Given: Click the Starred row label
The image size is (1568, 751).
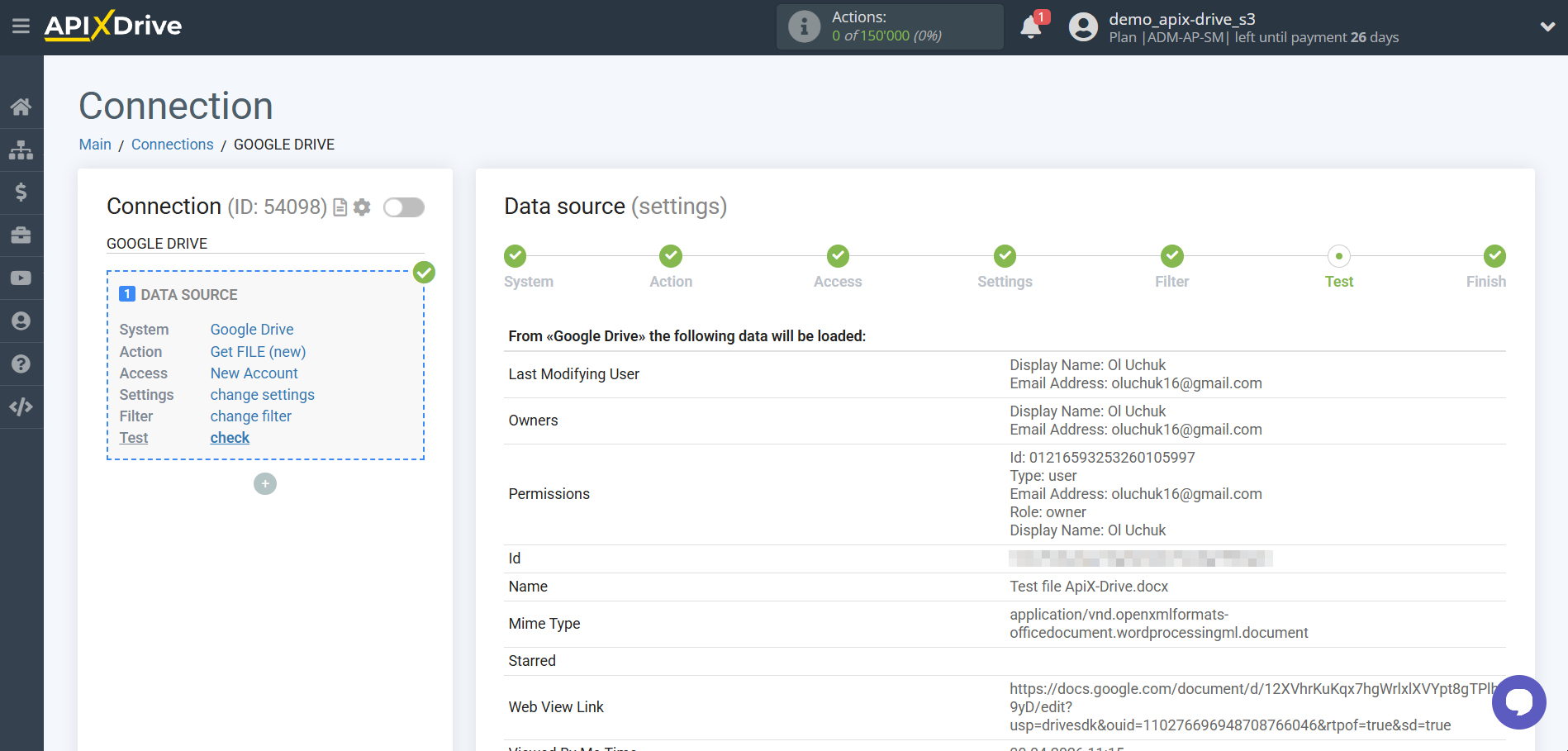Looking at the screenshot, I should tap(532, 661).
